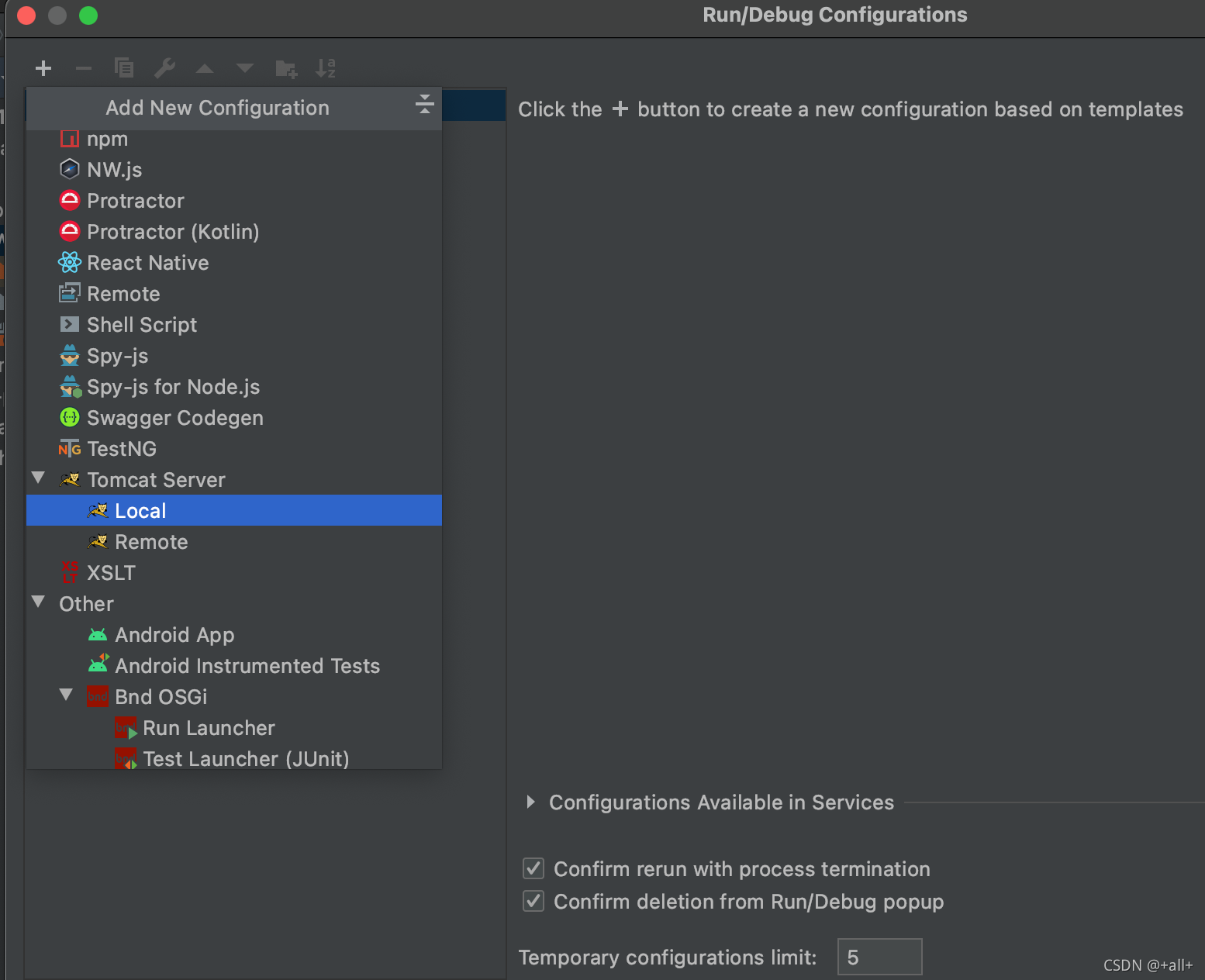Viewport: 1205px width, 980px height.
Task: Toggle Confirm rerun with process termination
Action: click(533, 868)
